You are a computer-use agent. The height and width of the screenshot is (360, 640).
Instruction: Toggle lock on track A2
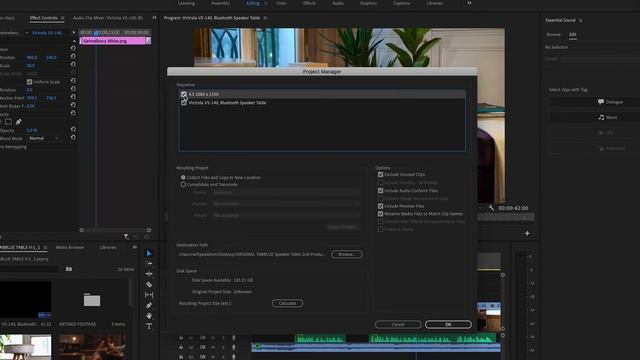click(181, 348)
